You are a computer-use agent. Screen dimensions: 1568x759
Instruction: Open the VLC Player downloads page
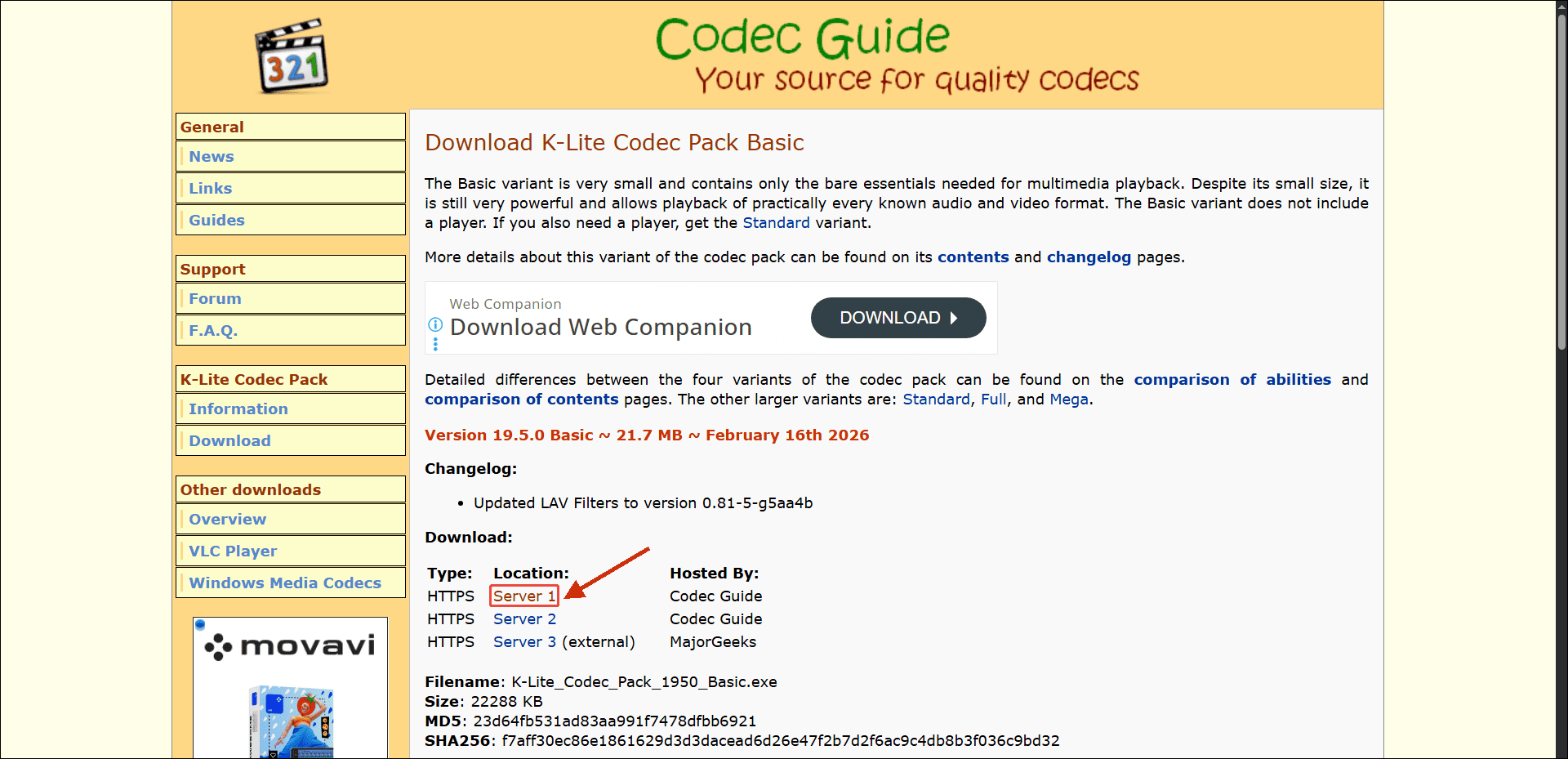232,551
